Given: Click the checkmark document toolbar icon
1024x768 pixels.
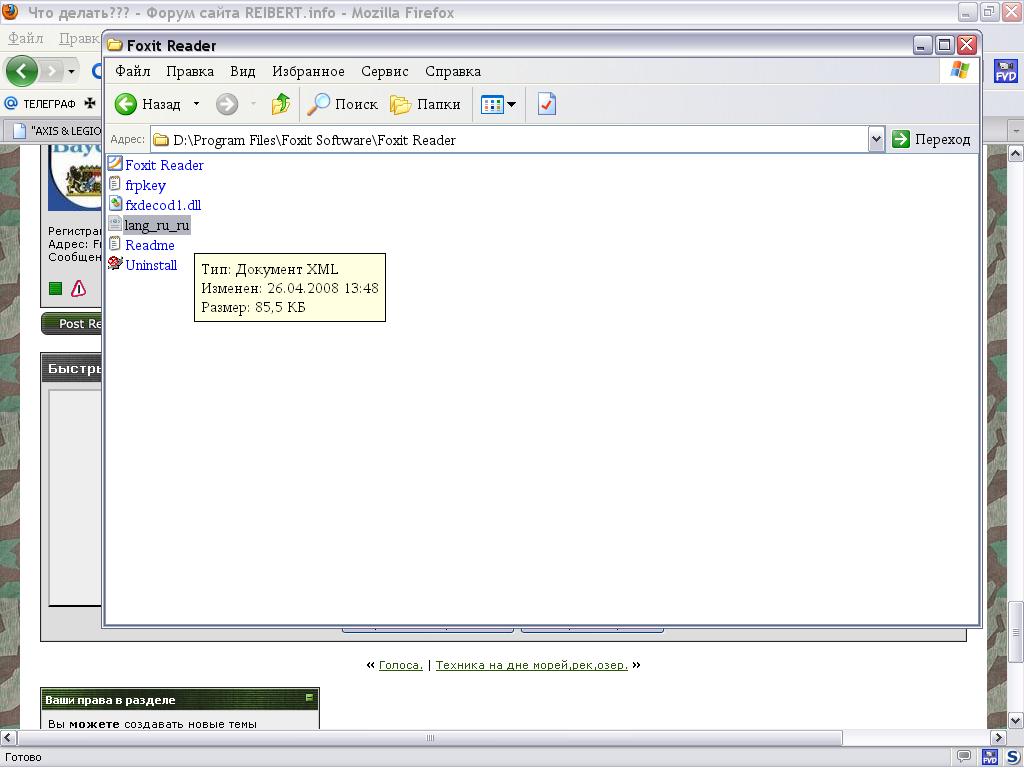Looking at the screenshot, I should [x=546, y=104].
